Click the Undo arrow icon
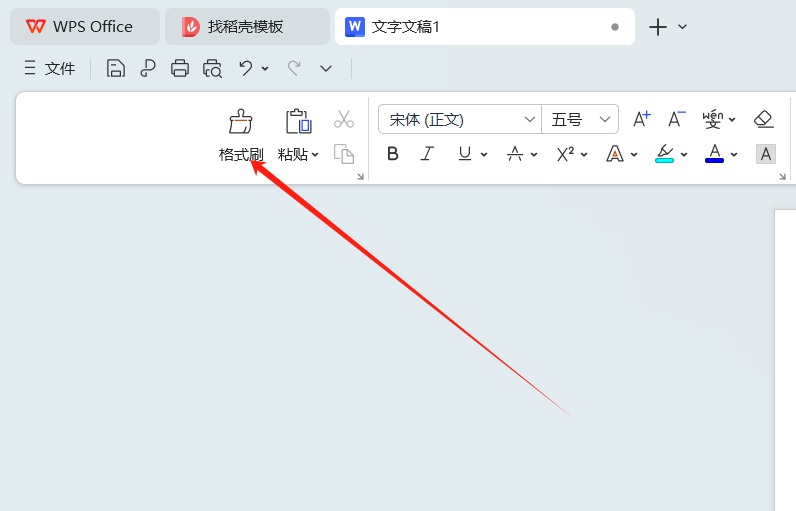Image resolution: width=796 pixels, height=511 pixels. point(245,68)
